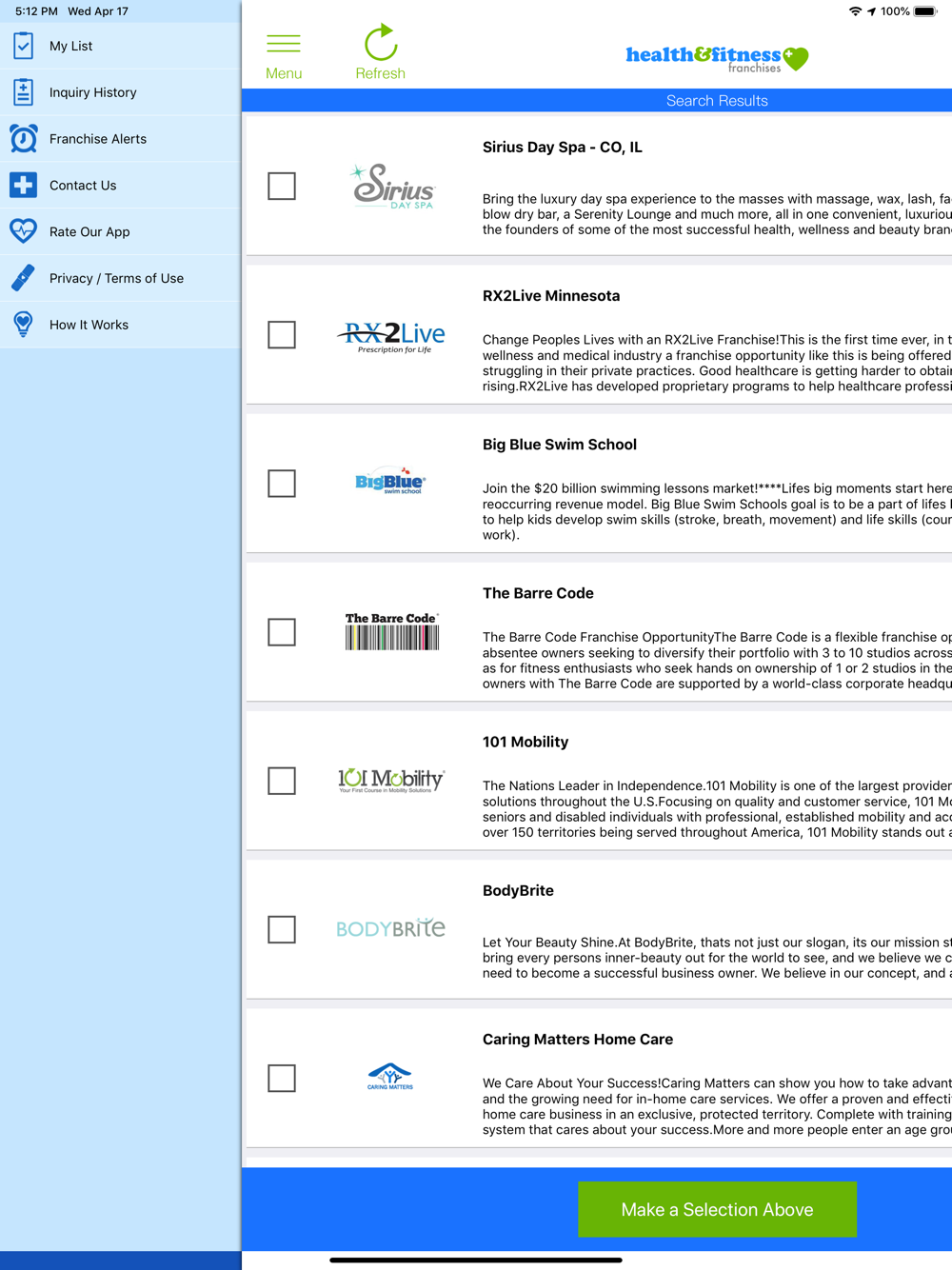Tap the Search Results header bar
The height and width of the screenshot is (1270, 952).
pyautogui.click(x=597, y=101)
